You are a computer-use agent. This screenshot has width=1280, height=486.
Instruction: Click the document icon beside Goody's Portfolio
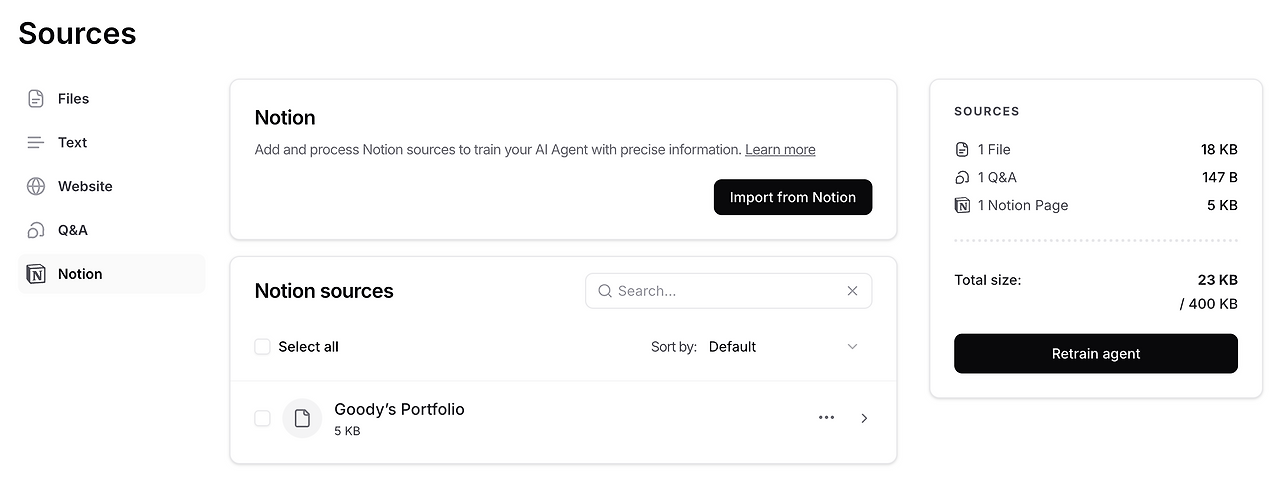(302, 418)
